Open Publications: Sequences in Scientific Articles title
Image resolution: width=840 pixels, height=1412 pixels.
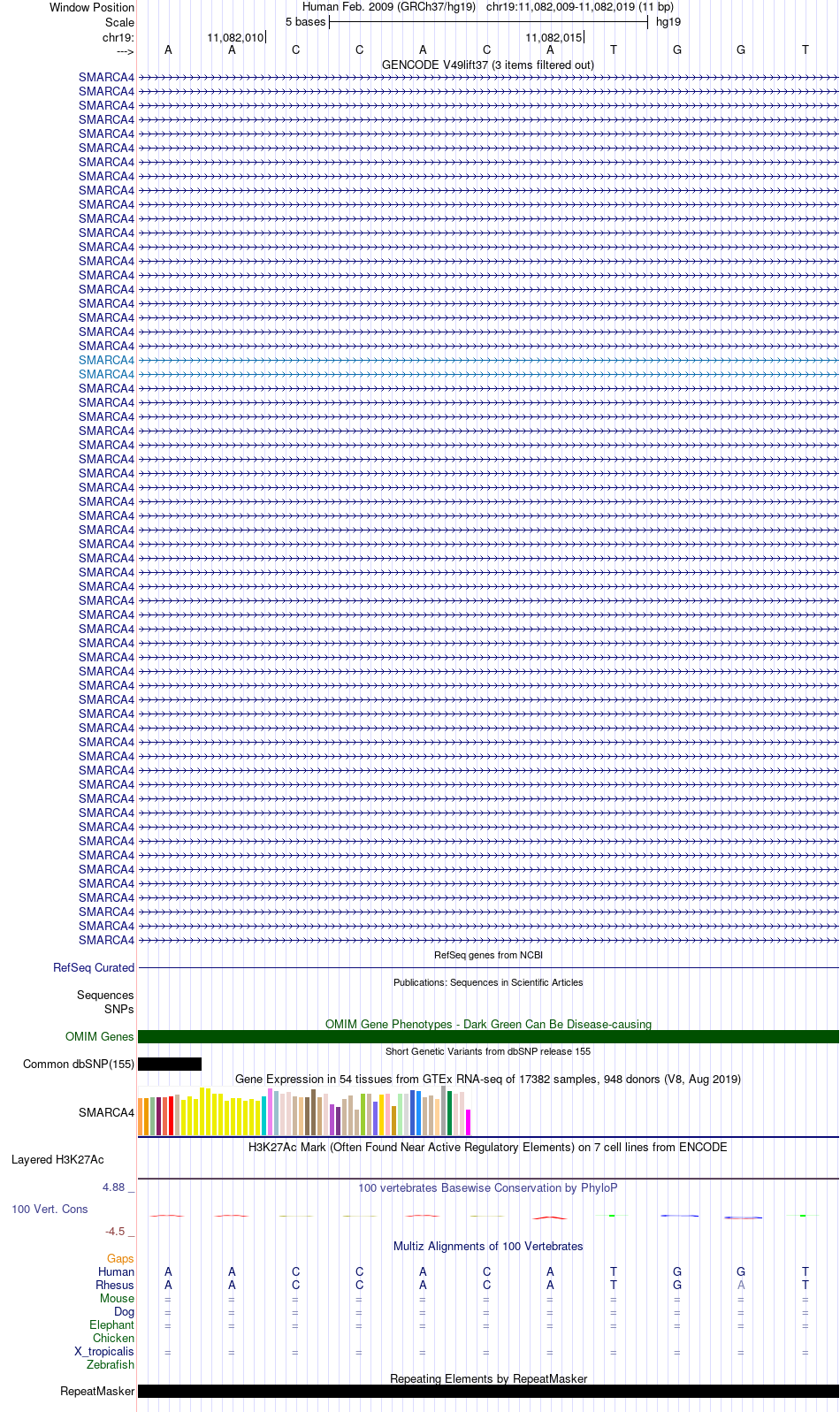coord(488,982)
